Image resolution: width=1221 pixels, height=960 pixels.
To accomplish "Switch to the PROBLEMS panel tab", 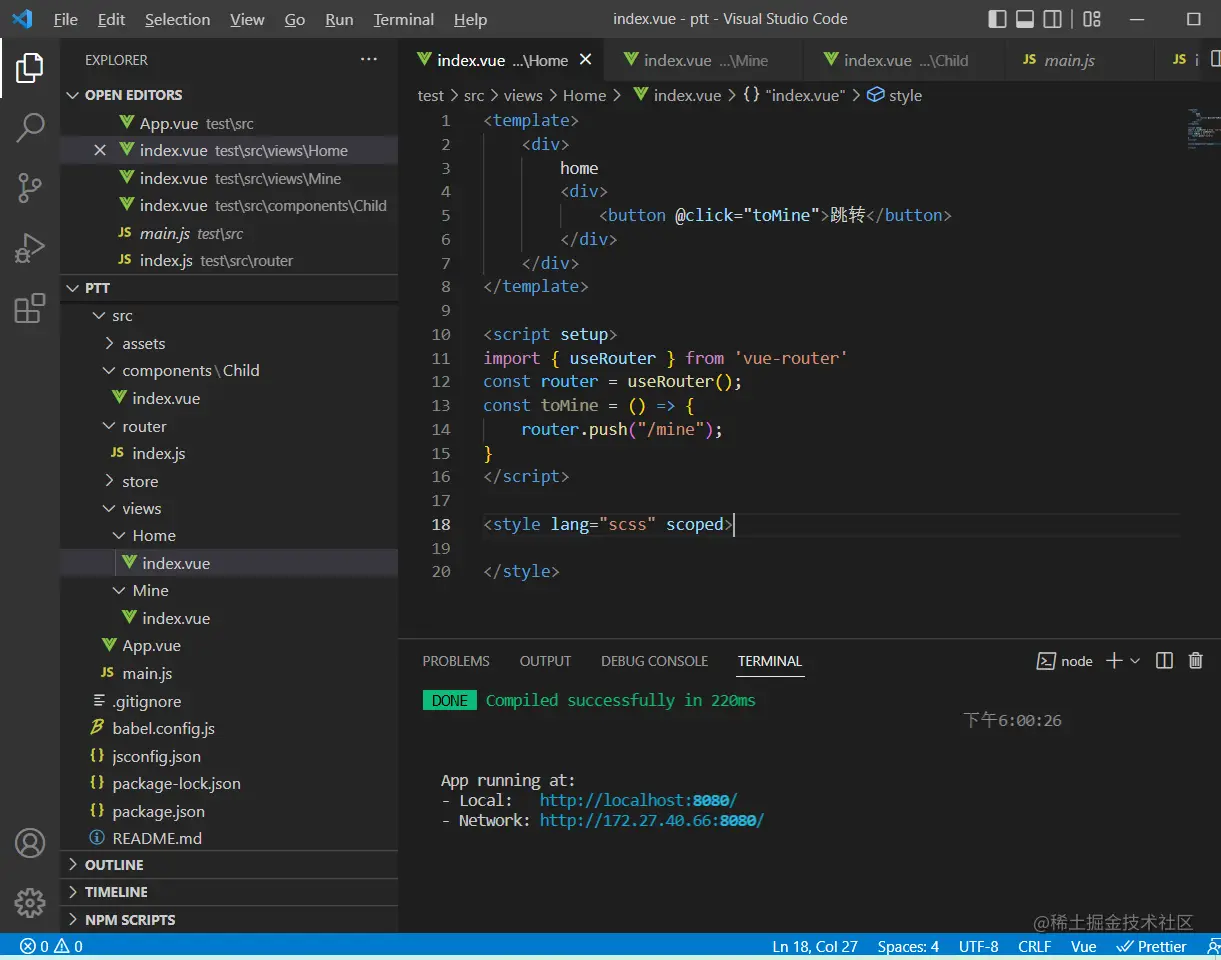I will (456, 661).
